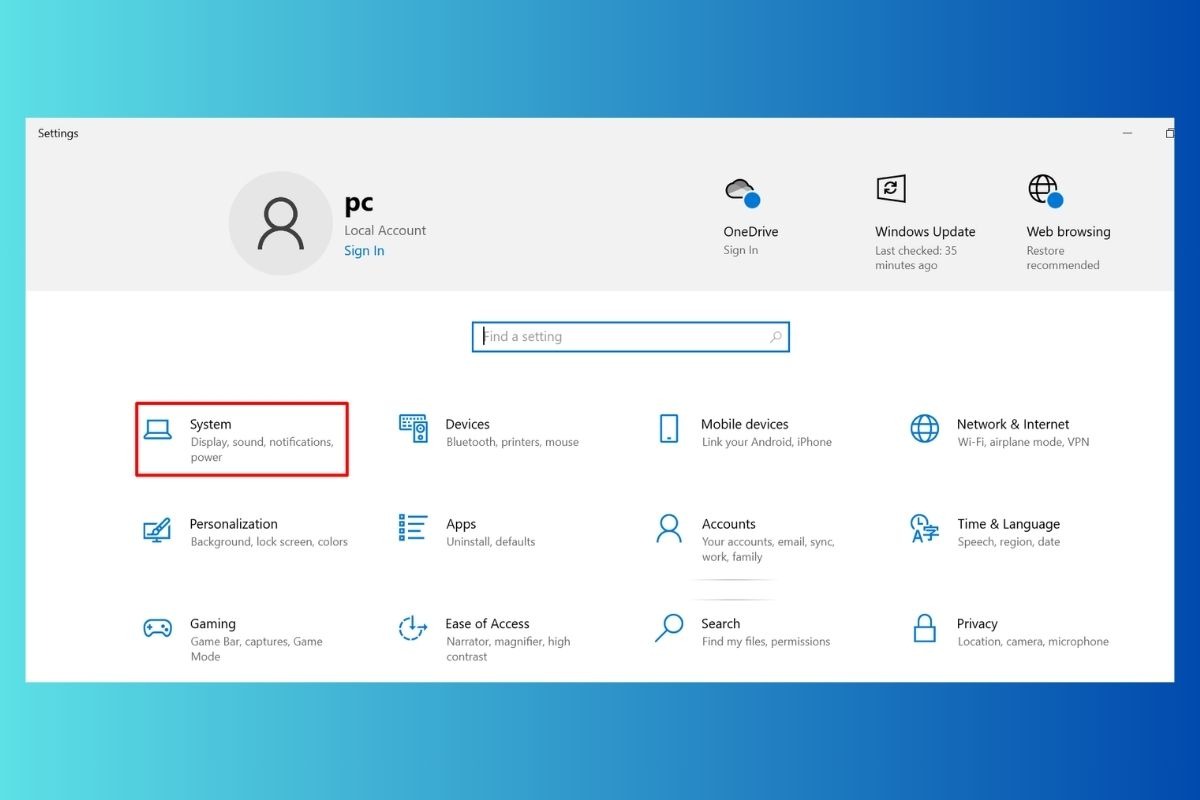Click the Accounts category title

click(x=728, y=524)
